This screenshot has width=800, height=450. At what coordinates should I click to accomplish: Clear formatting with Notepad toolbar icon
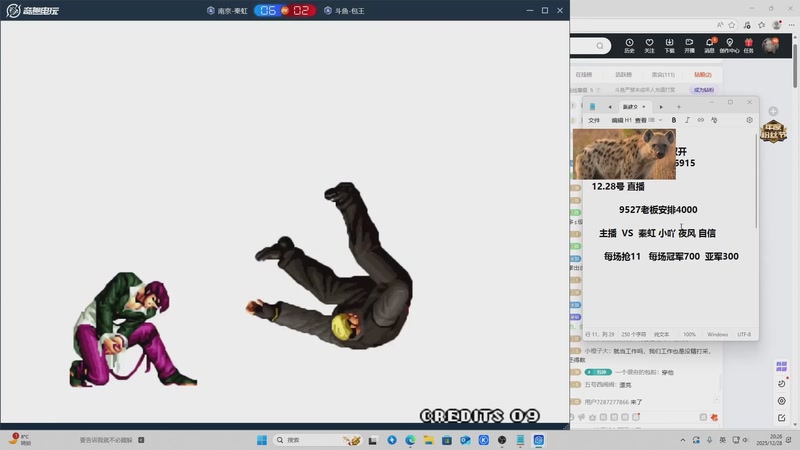(x=714, y=120)
